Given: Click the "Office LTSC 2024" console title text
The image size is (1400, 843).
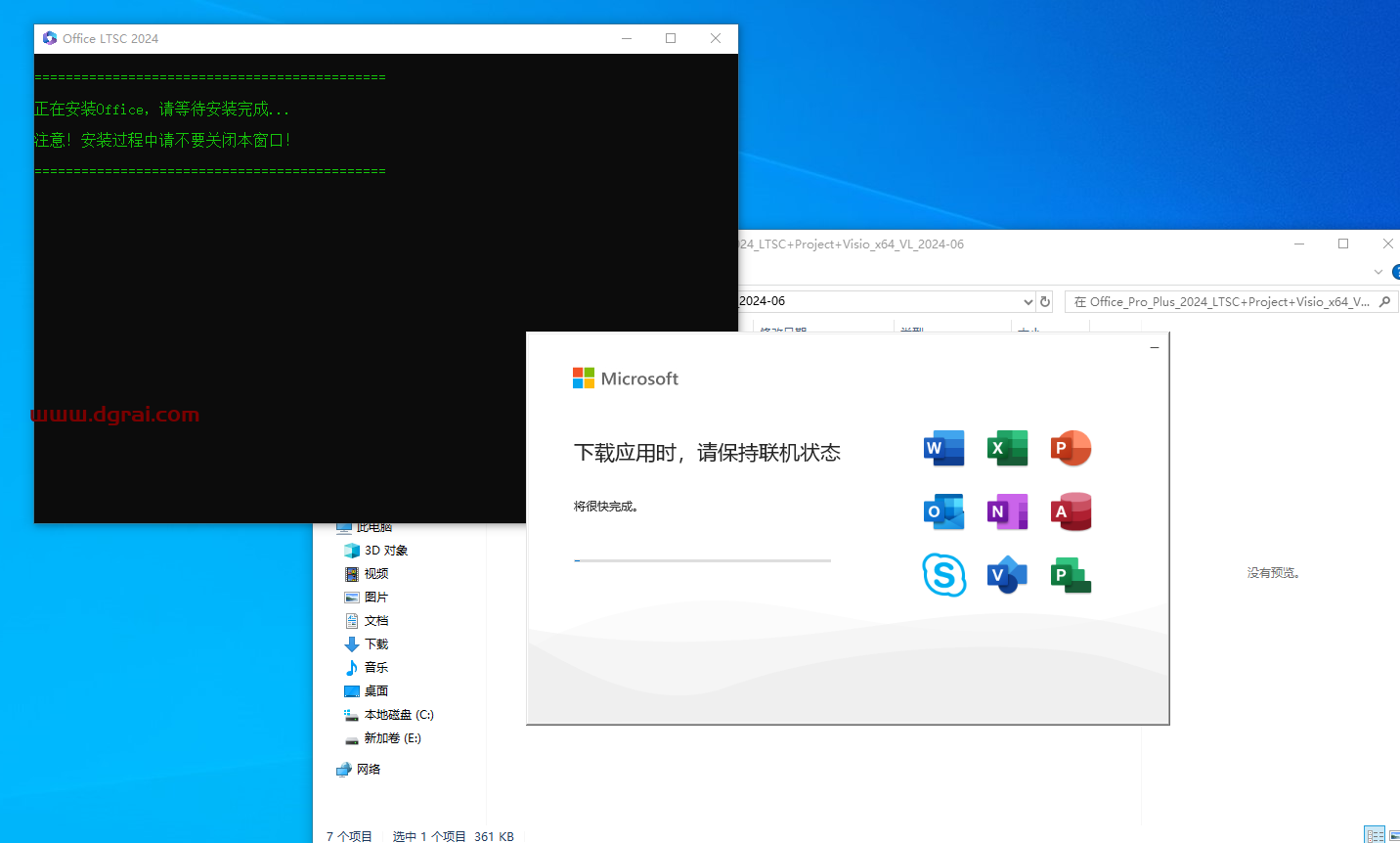Looking at the screenshot, I should [110, 38].
